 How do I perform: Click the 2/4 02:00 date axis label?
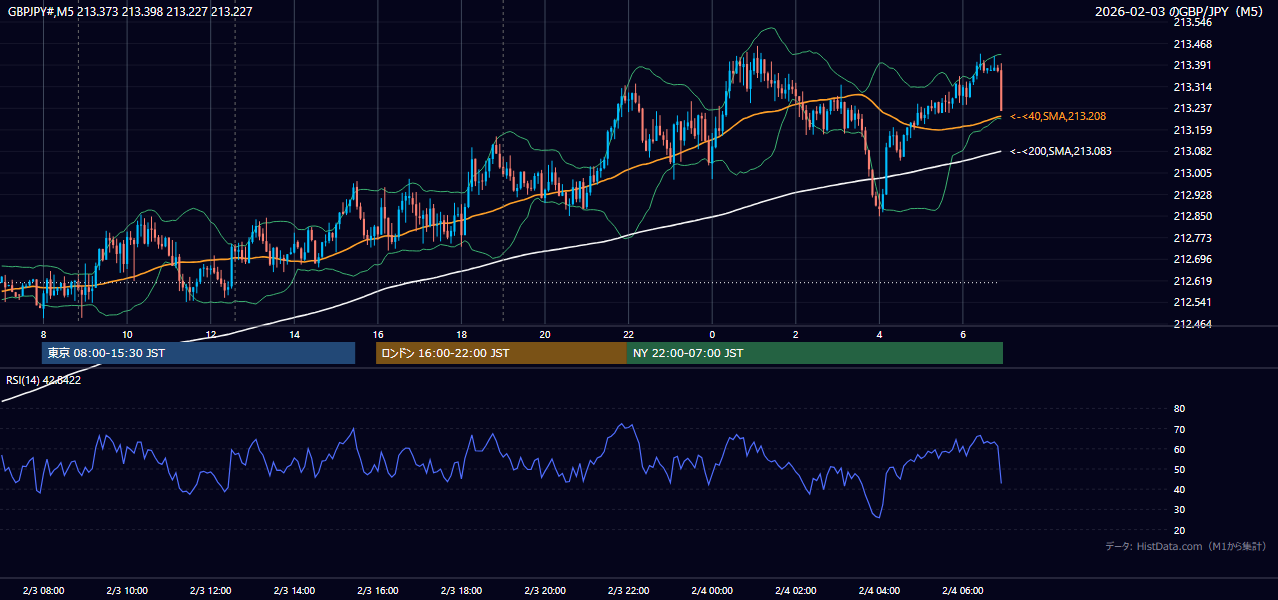tap(796, 591)
